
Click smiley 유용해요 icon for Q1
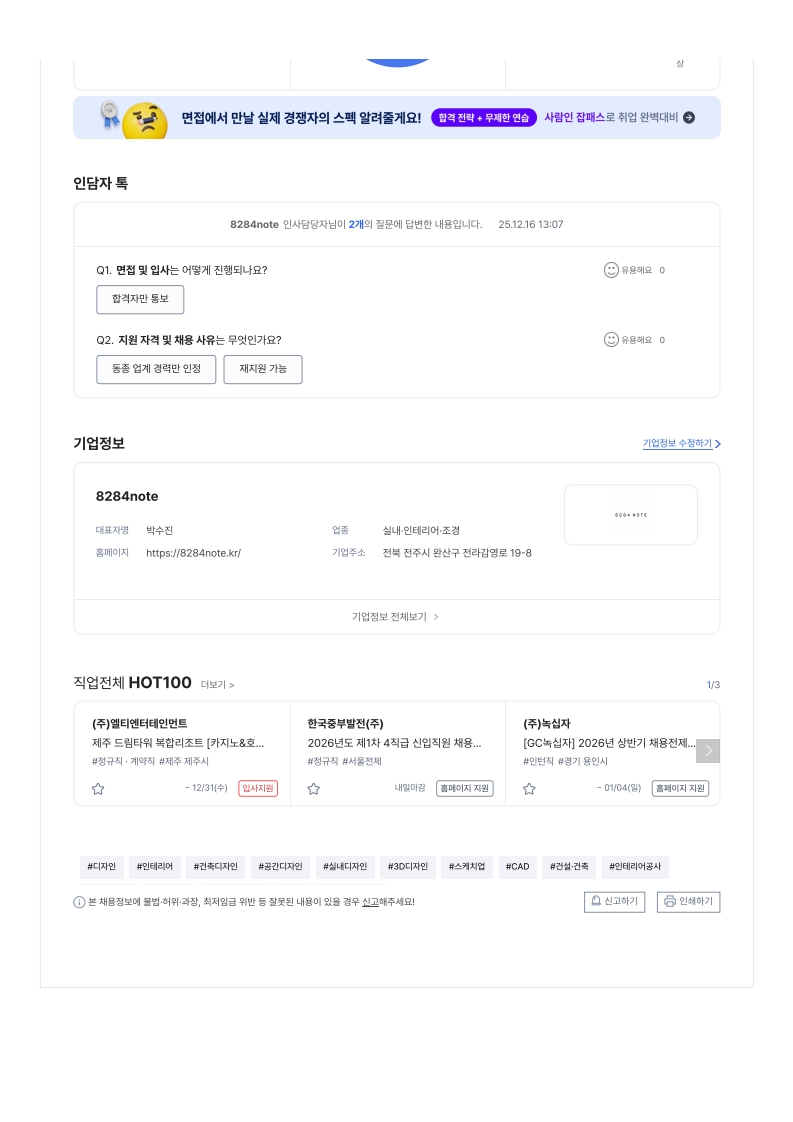click(611, 270)
